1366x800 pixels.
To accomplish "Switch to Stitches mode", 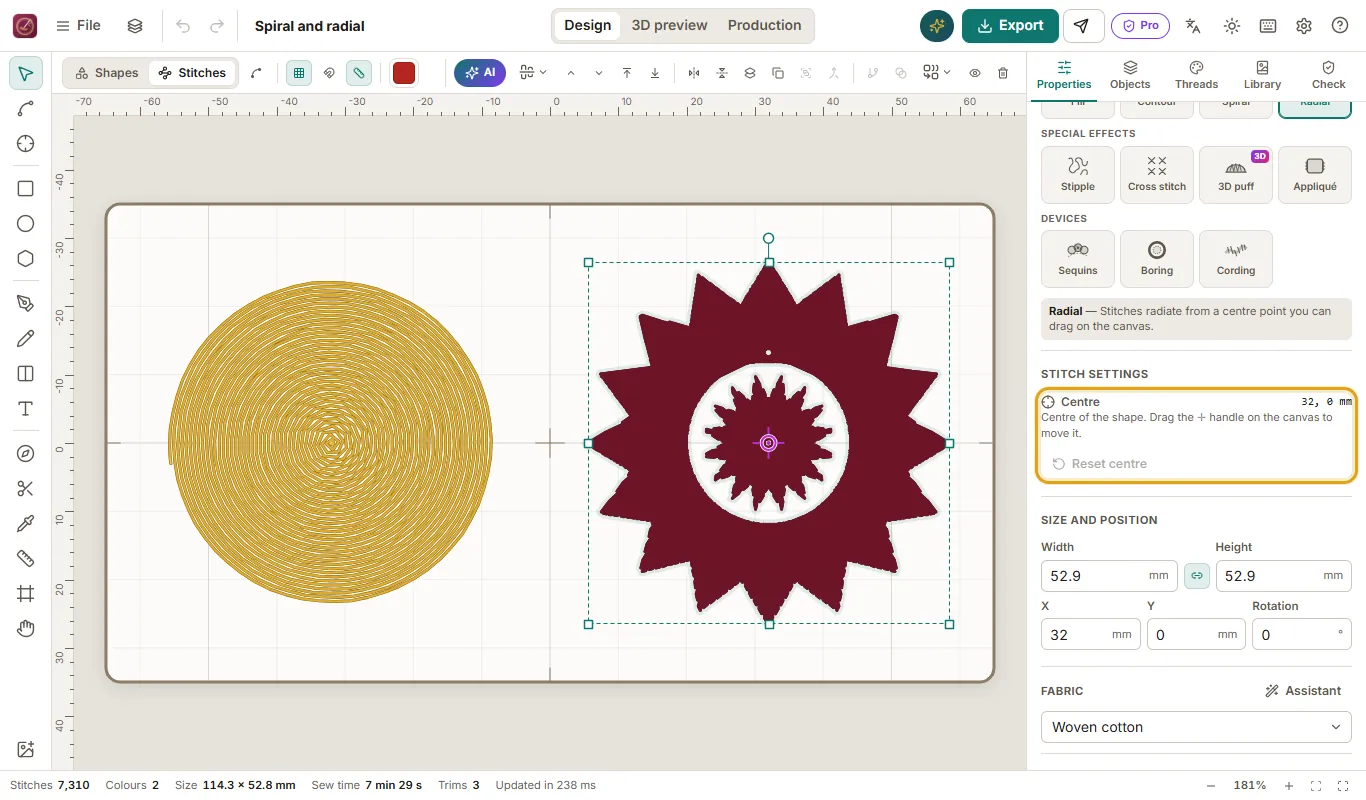I will click(192, 73).
